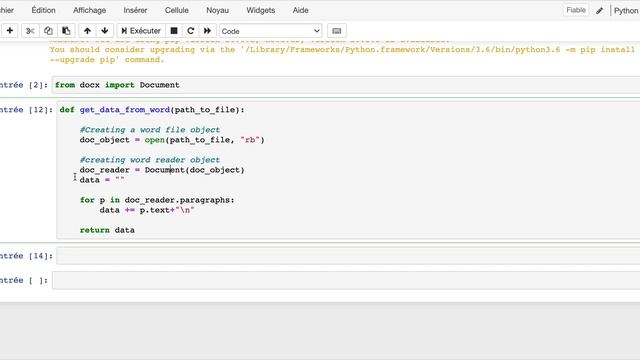
Task: Click into the empty cell Entrée [14]
Action: [348, 256]
